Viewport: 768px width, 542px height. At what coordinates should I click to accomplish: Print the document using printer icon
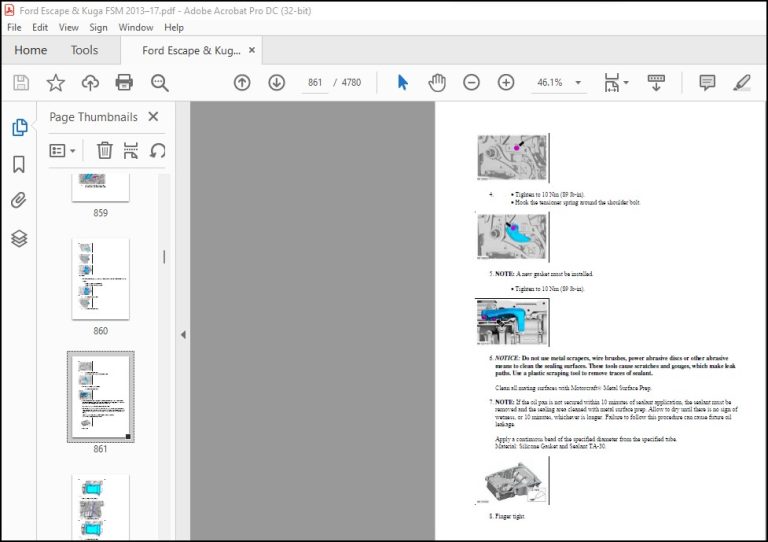[124, 82]
